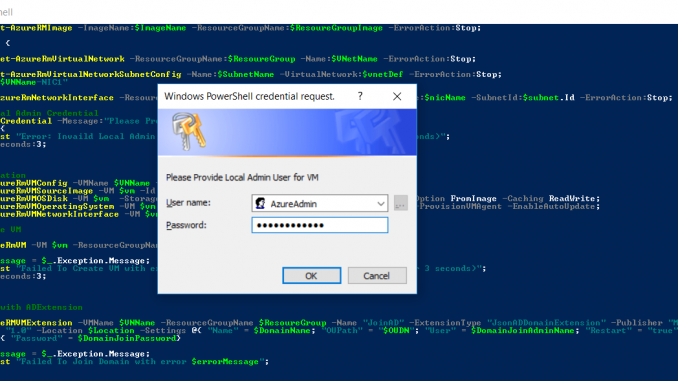Click '$DomainJoinPassword' variable in script
678x381 pixels.
(127, 338)
